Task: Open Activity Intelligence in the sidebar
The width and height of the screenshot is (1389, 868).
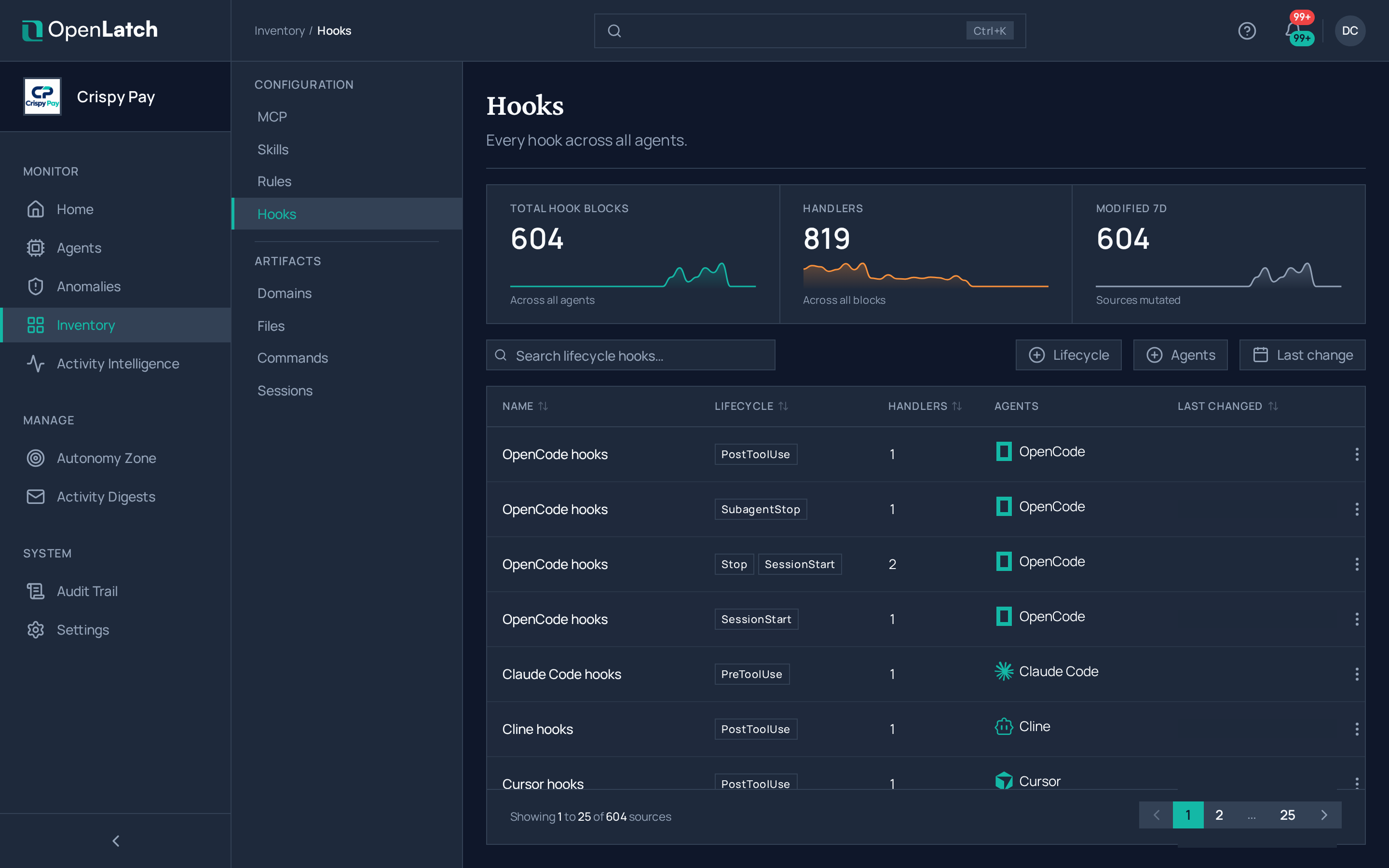Action: pos(115,364)
